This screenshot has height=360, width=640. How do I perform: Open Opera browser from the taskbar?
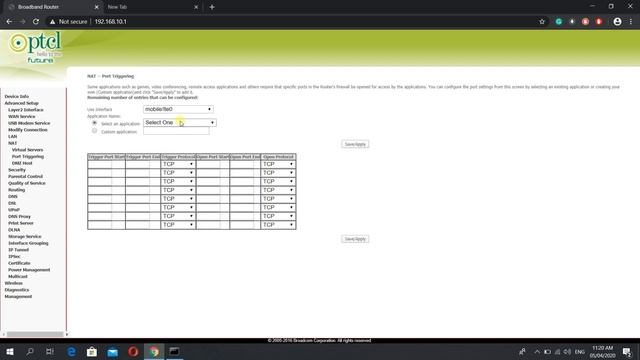pos(133,351)
